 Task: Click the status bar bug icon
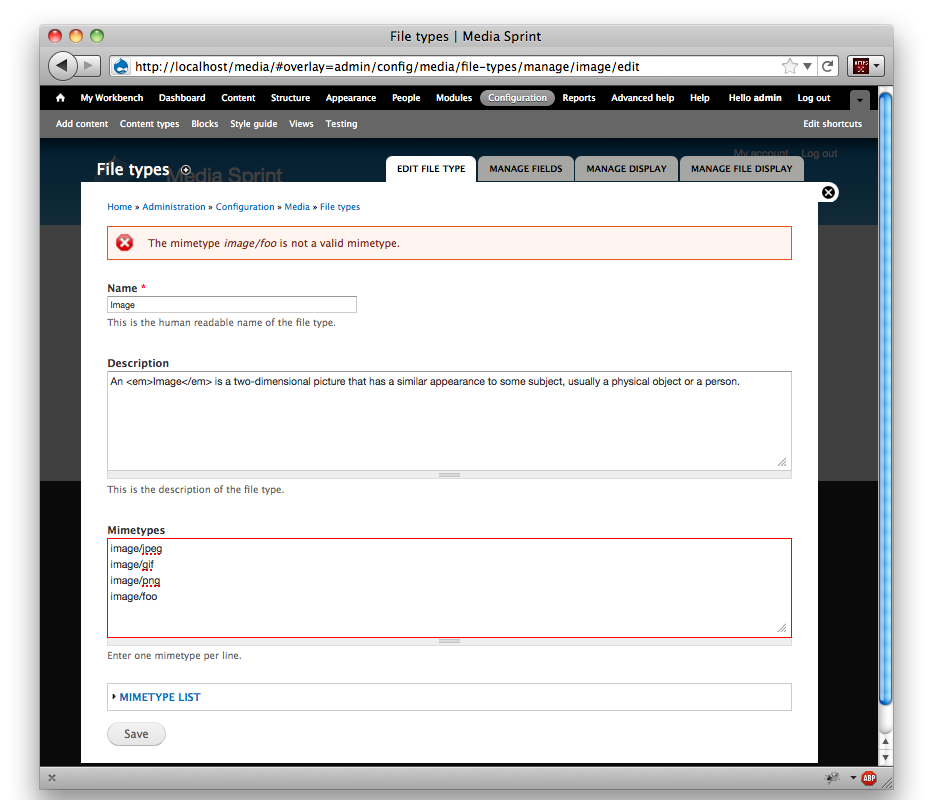point(832,777)
